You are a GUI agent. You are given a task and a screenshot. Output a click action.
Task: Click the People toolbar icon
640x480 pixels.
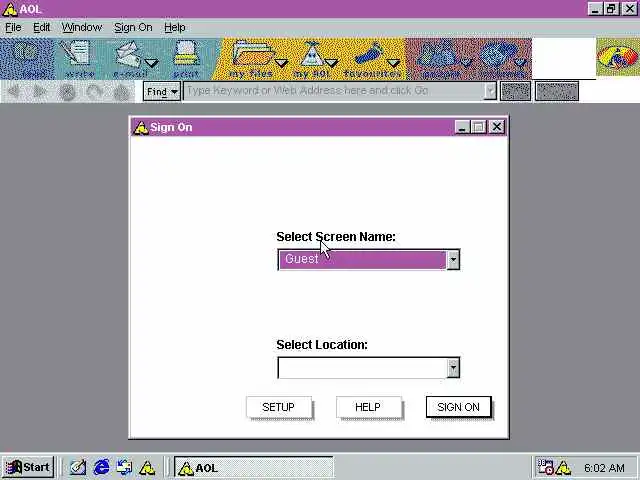point(437,55)
